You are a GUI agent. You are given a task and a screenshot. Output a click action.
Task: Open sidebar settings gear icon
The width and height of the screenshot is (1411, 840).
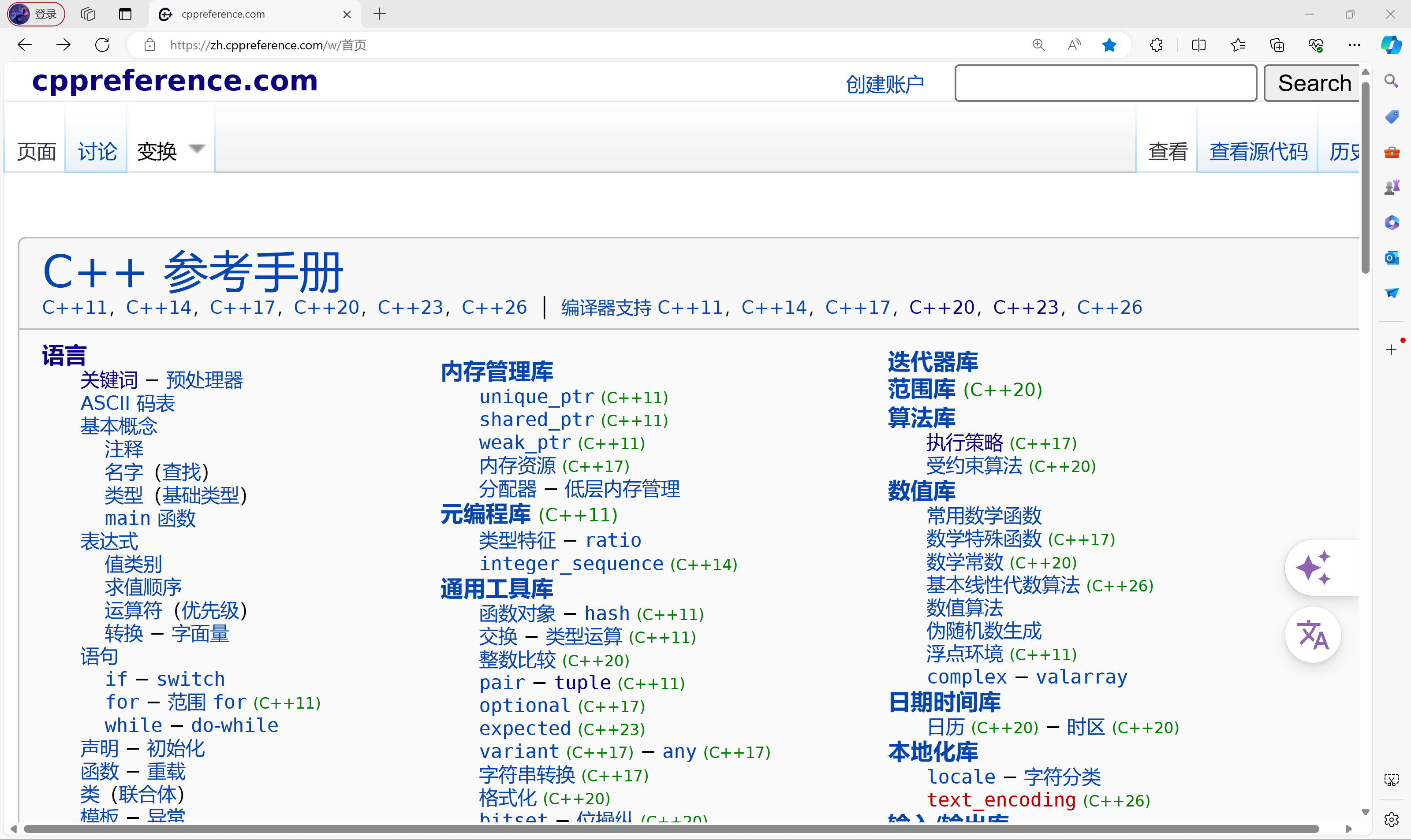1391,819
